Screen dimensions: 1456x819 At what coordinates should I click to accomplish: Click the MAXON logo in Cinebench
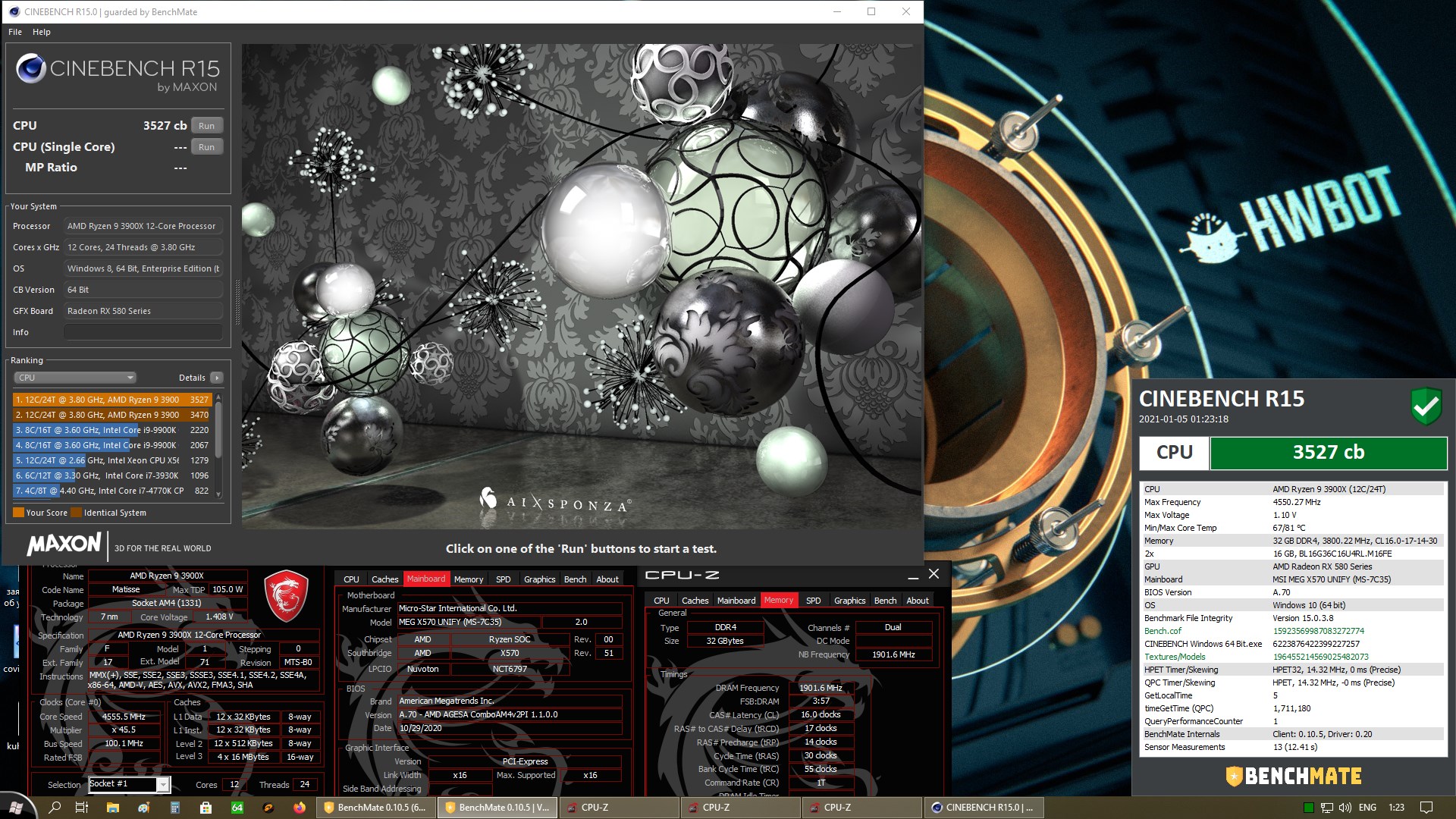point(64,544)
